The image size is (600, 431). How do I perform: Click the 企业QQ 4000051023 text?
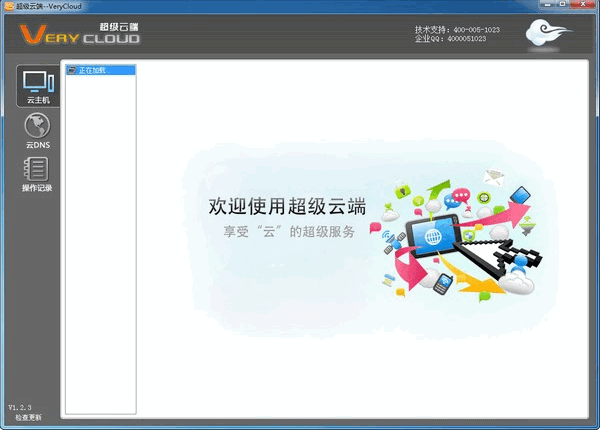[x=450, y=39]
